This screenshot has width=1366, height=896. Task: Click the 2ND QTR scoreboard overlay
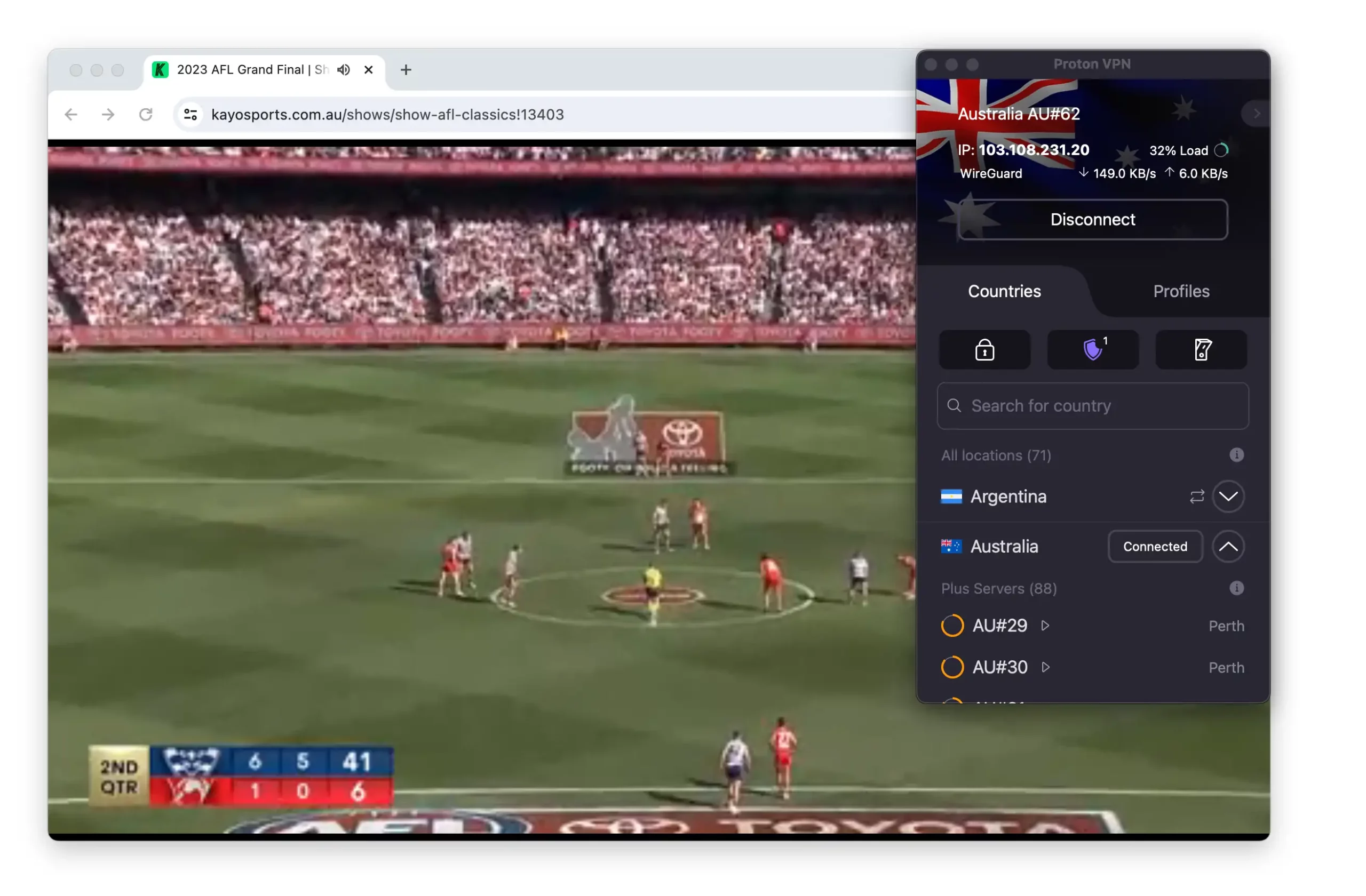pos(241,776)
